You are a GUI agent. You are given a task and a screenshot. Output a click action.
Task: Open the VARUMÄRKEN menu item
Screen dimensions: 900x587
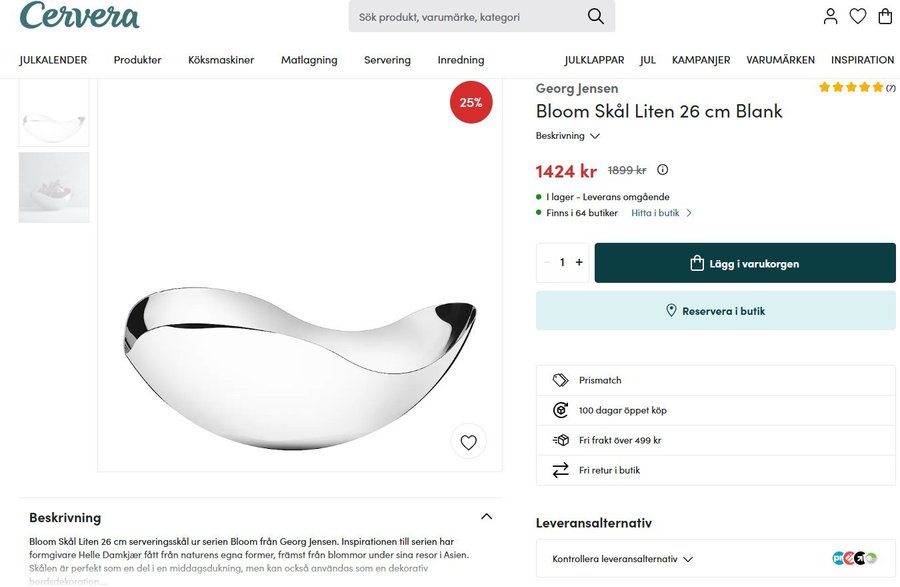780,60
